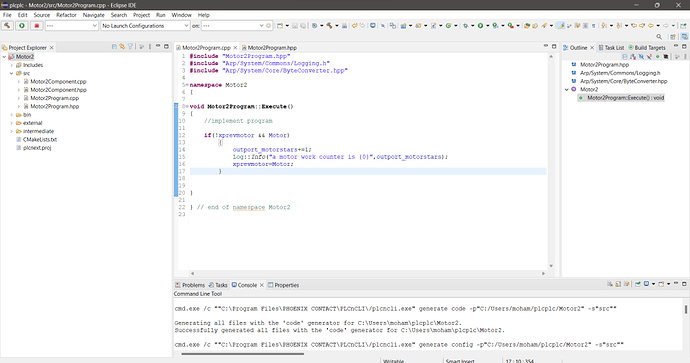
Task: Maximize the Project Explorer view
Action: (166, 46)
